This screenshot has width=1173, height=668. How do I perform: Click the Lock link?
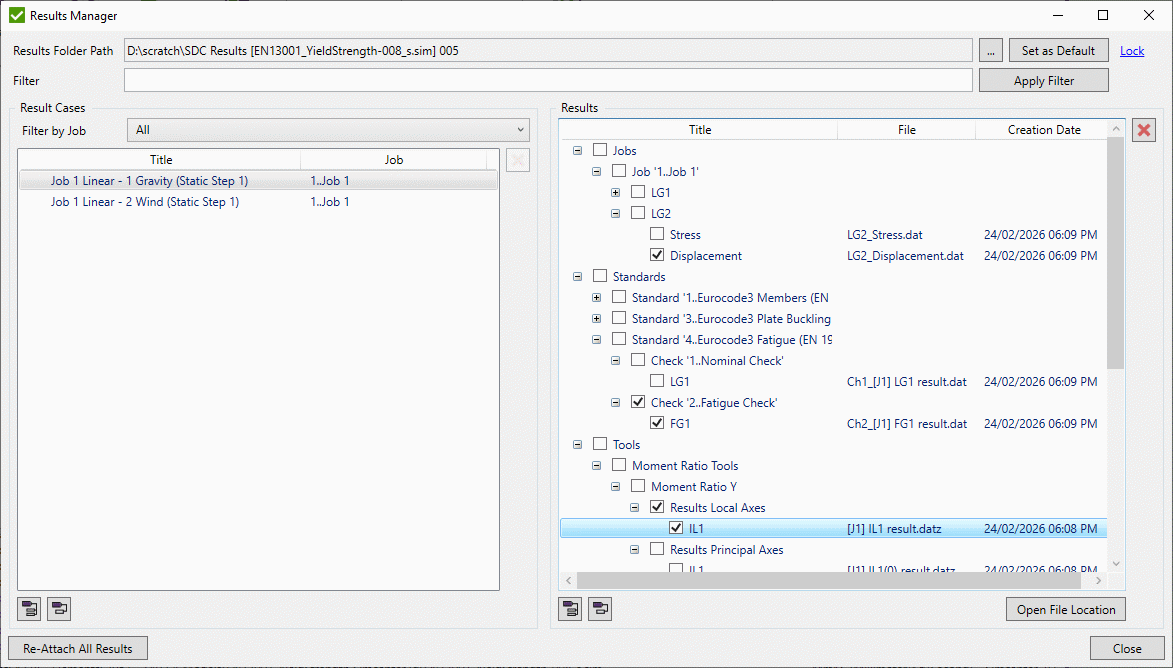coord(1132,51)
